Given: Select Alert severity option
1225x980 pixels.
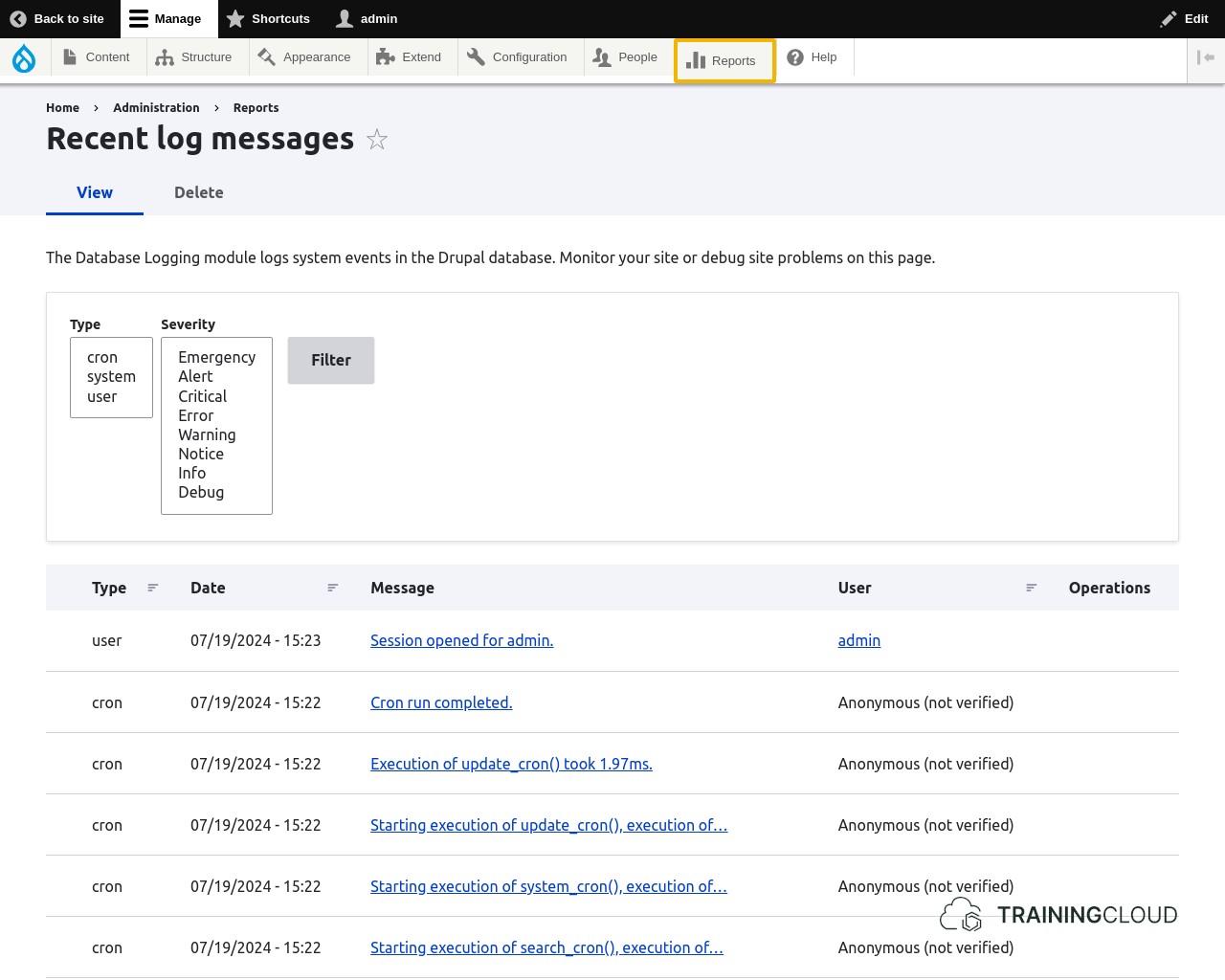Looking at the screenshot, I should coord(216,376).
